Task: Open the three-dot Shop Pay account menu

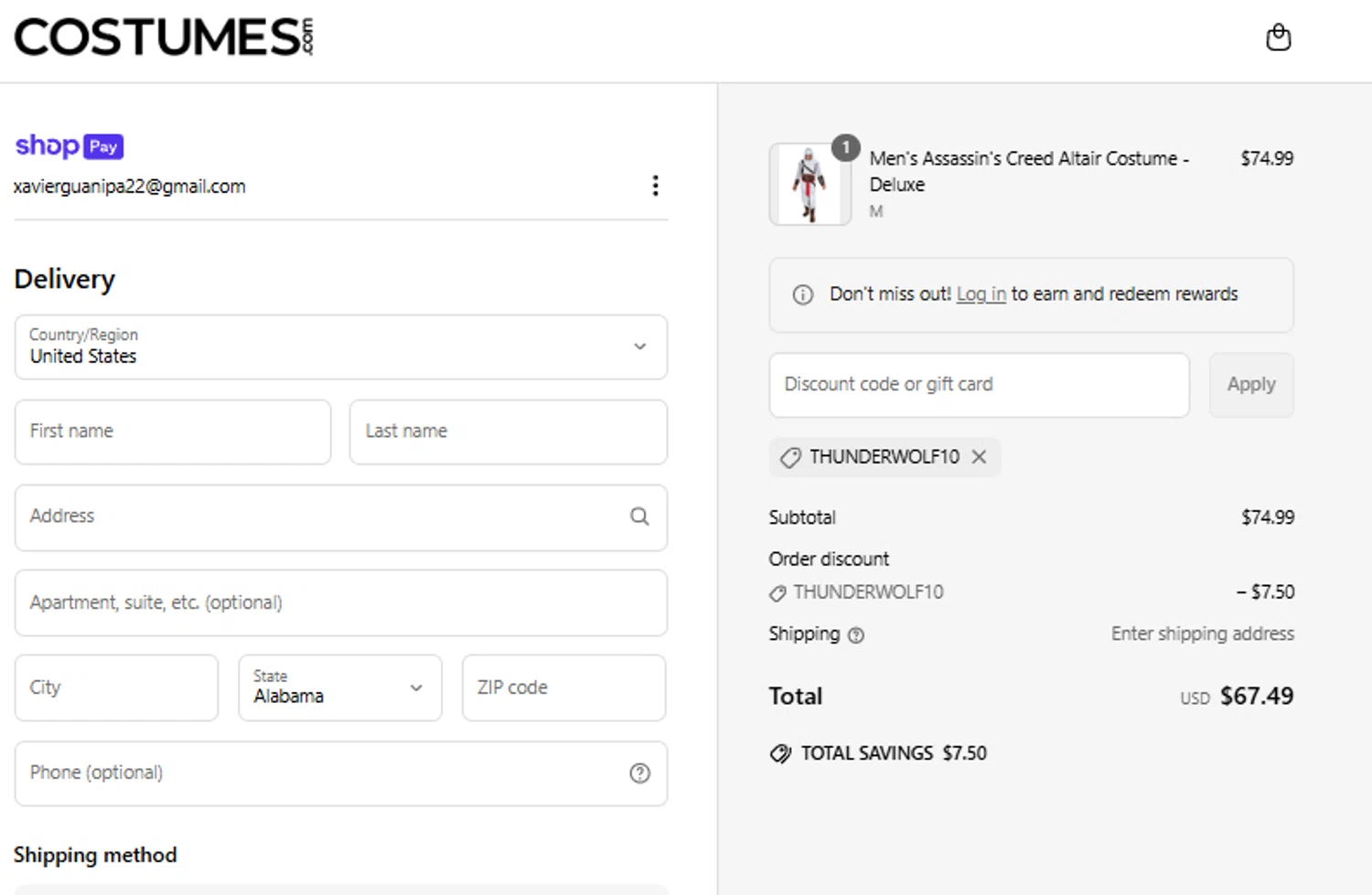Action: [655, 186]
